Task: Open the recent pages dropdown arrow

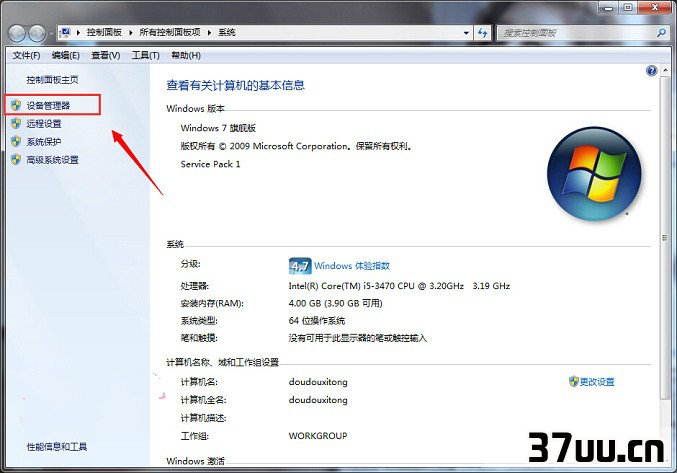Action: (x=51, y=34)
